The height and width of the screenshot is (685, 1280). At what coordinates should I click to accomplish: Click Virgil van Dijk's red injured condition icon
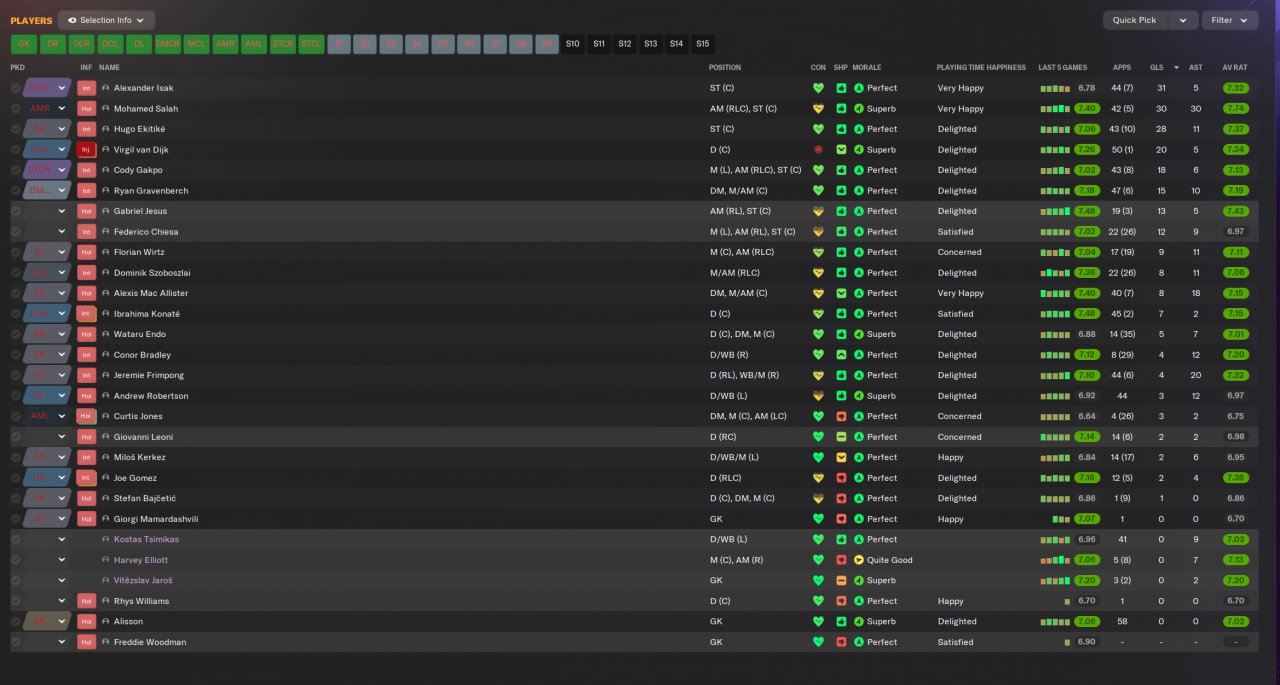818,150
